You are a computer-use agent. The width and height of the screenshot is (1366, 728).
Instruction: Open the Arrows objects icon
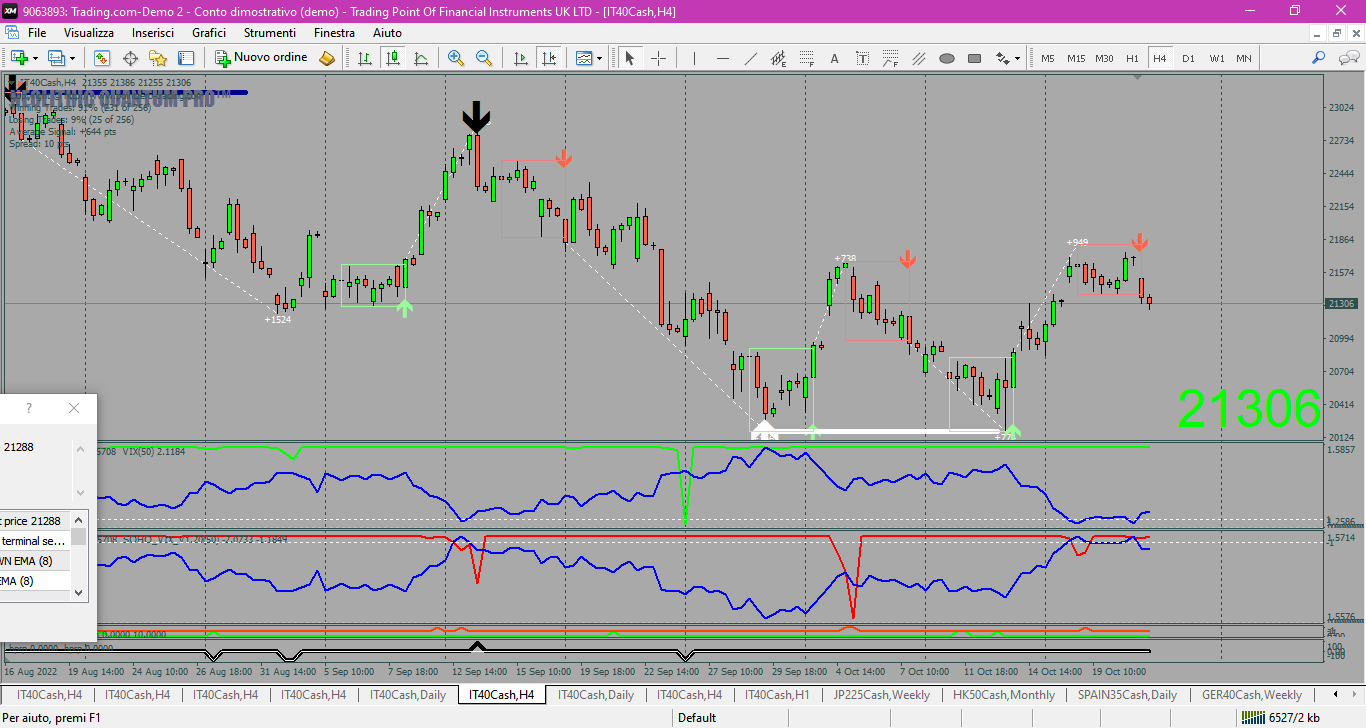click(x=1002, y=58)
